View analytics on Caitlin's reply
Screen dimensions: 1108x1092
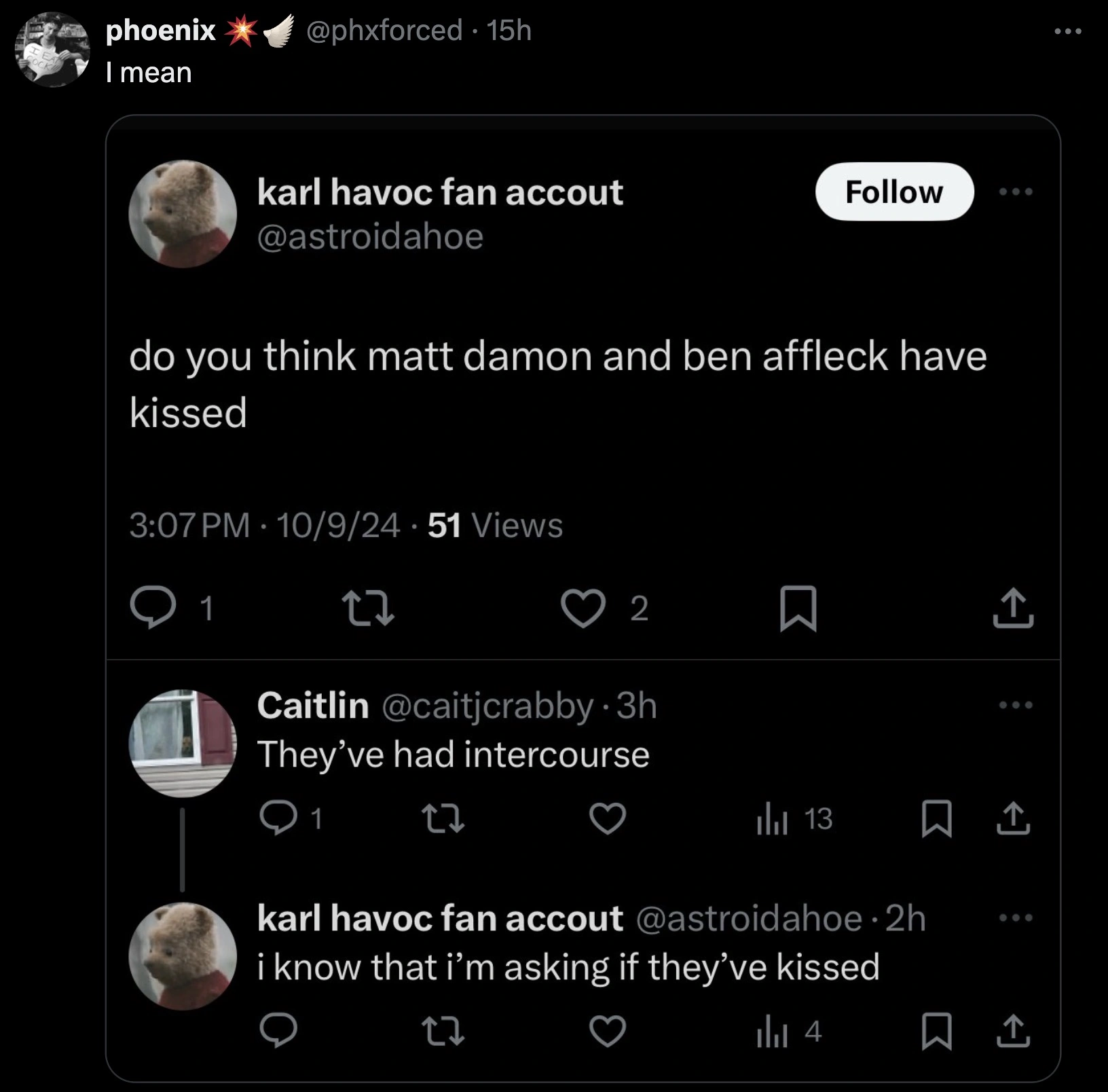(x=772, y=819)
